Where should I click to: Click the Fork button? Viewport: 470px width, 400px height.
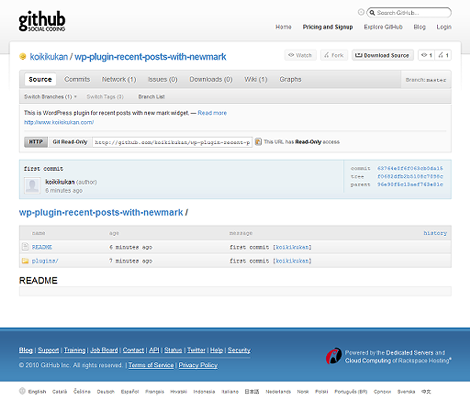[x=334, y=55]
